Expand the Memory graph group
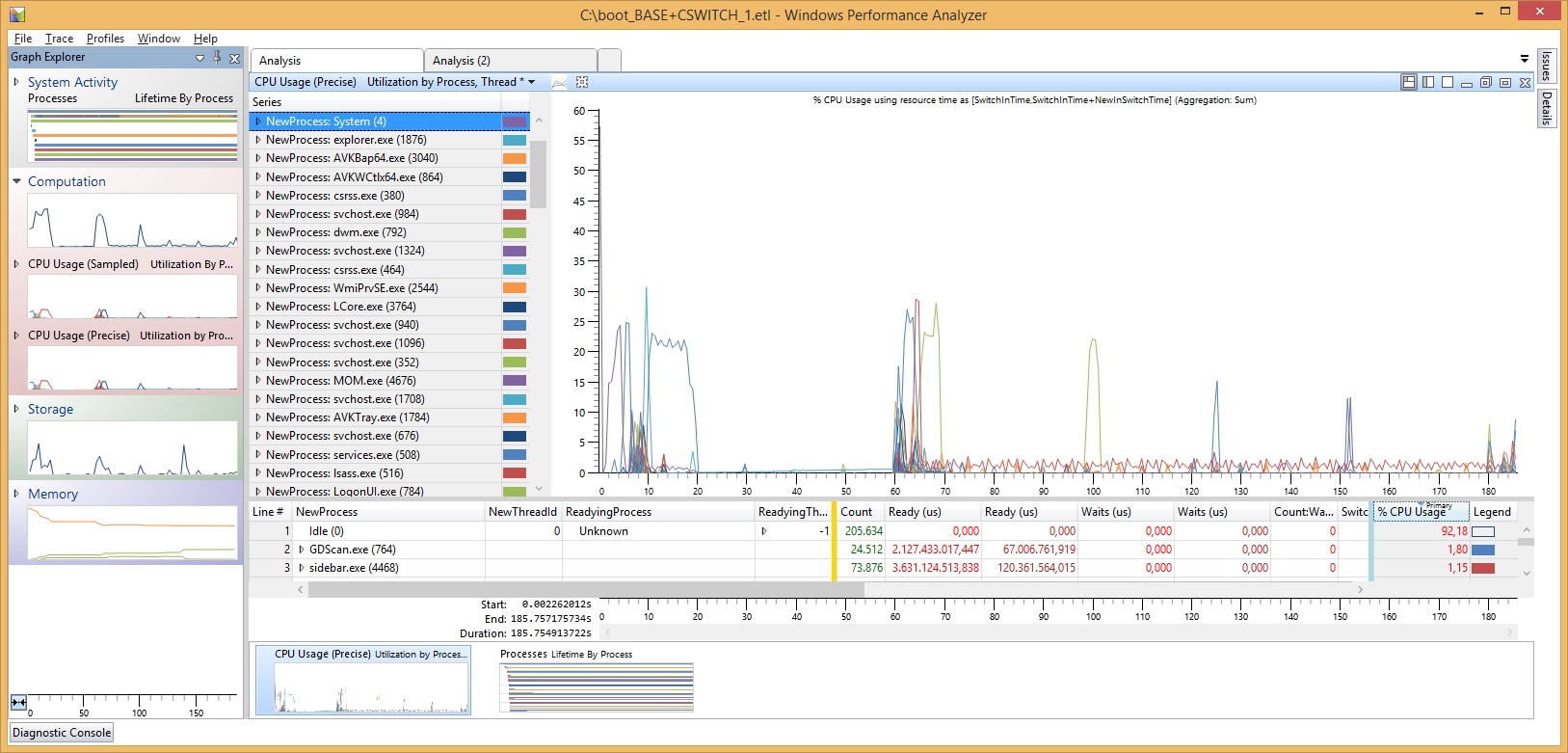Screen dimensions: 1568x753 tap(16, 494)
